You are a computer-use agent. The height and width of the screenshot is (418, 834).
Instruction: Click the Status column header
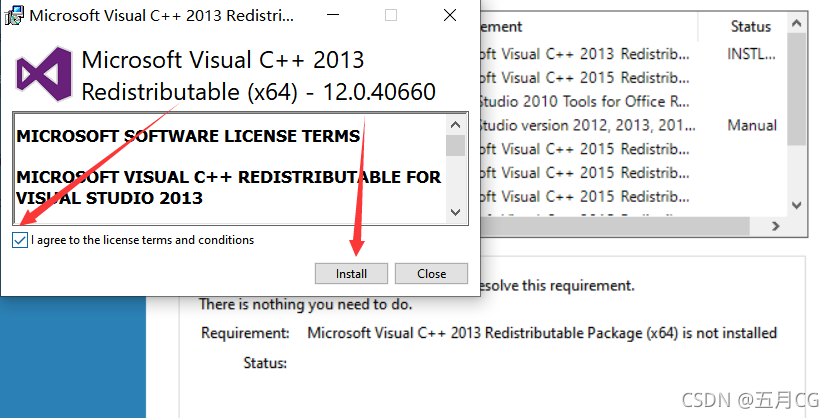pos(750,27)
